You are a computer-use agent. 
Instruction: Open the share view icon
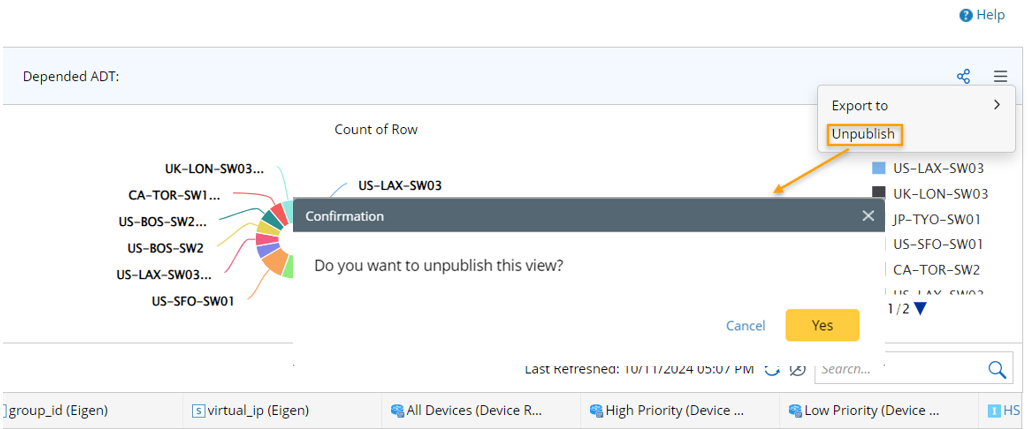click(963, 76)
